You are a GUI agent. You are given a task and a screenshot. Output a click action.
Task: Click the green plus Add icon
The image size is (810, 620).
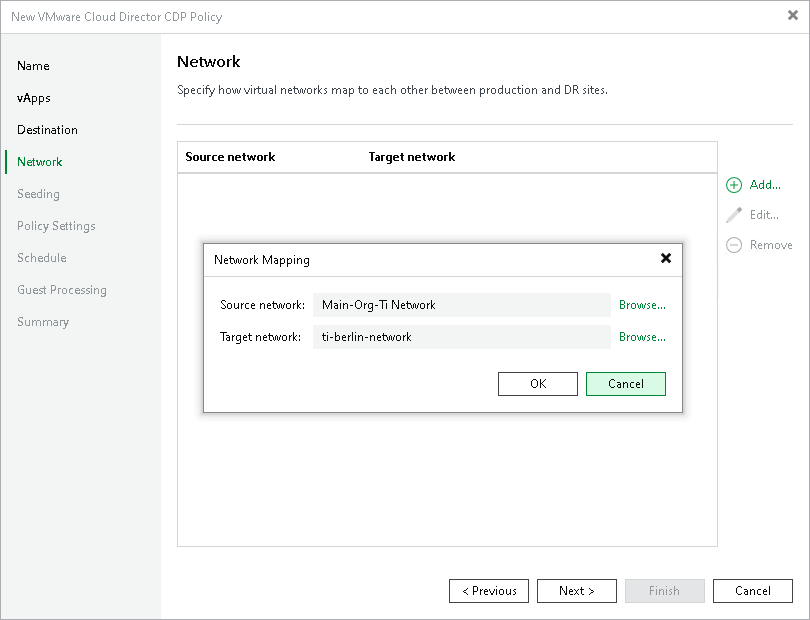click(734, 185)
